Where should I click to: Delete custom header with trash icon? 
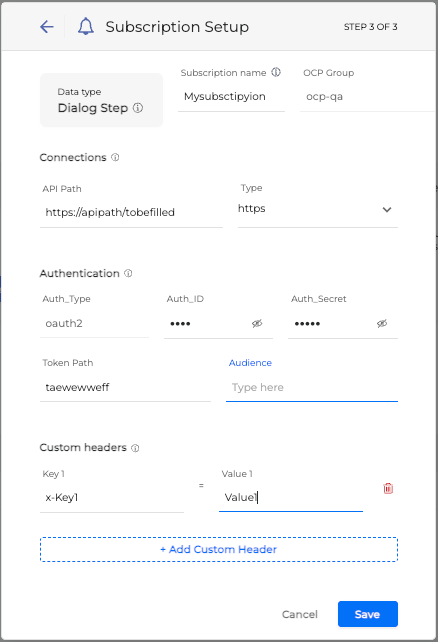click(x=388, y=488)
